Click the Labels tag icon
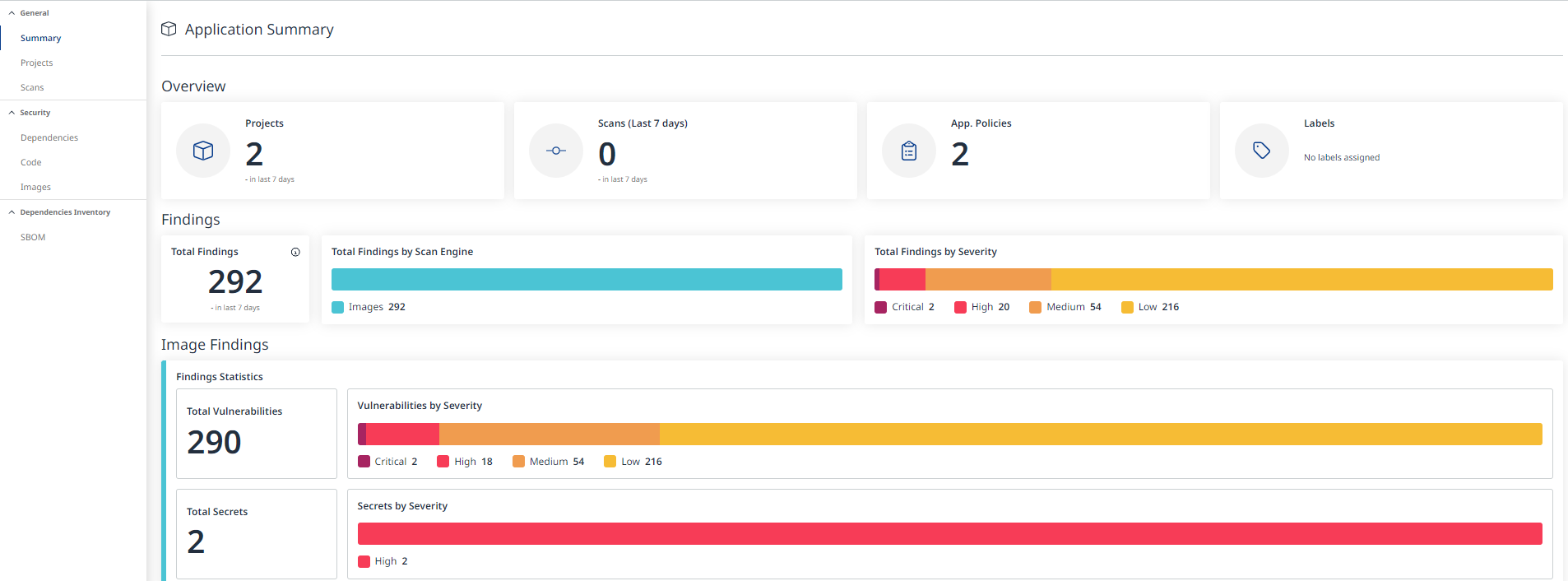This screenshot has width=1568, height=581. (x=1261, y=151)
